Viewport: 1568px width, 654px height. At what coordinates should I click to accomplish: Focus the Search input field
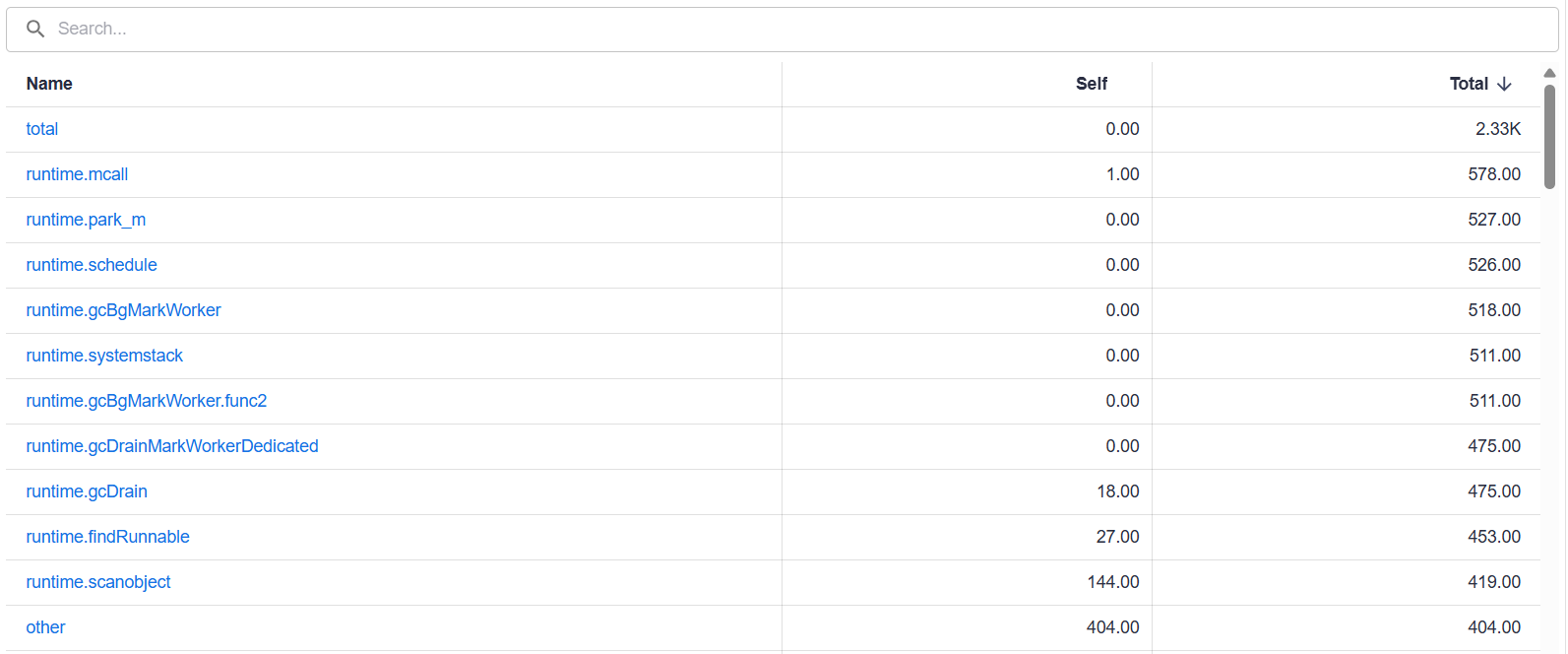(787, 30)
